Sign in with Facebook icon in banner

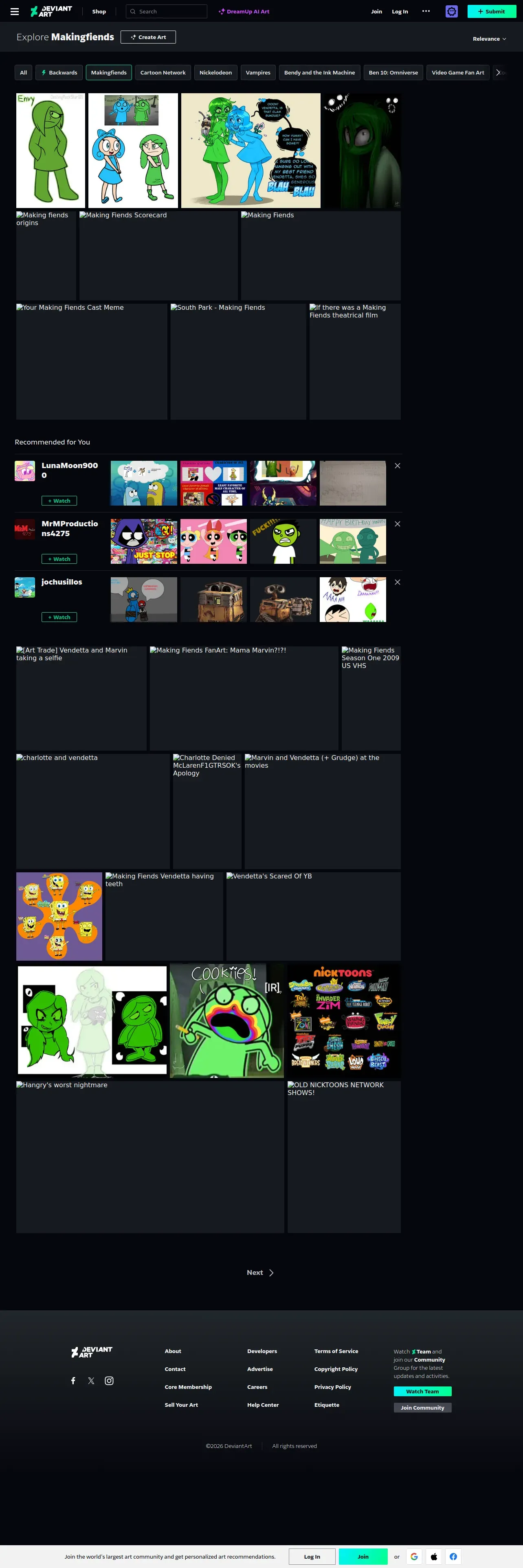(454, 1557)
